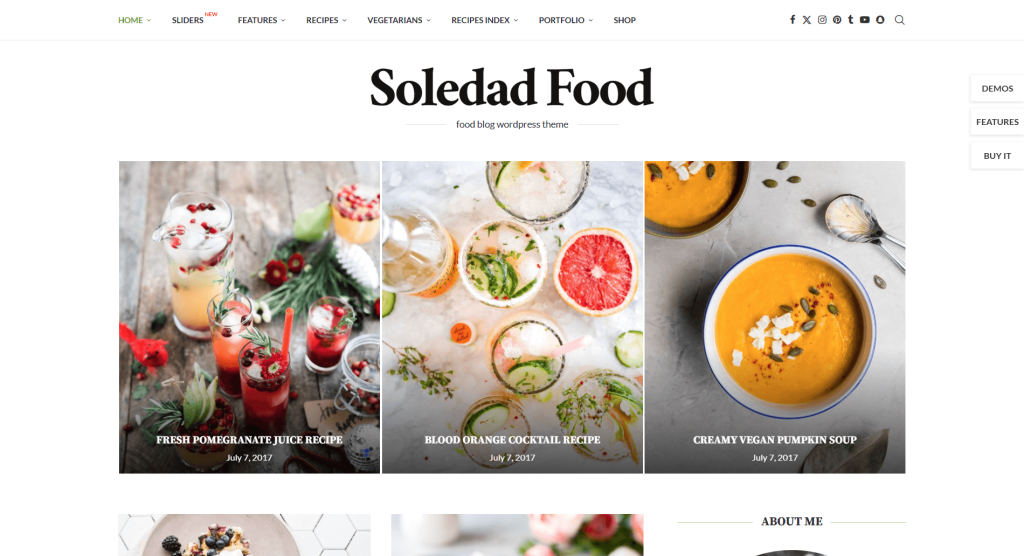Expand the Features dropdown in navigation
1024x556 pixels.
pyautogui.click(x=261, y=20)
